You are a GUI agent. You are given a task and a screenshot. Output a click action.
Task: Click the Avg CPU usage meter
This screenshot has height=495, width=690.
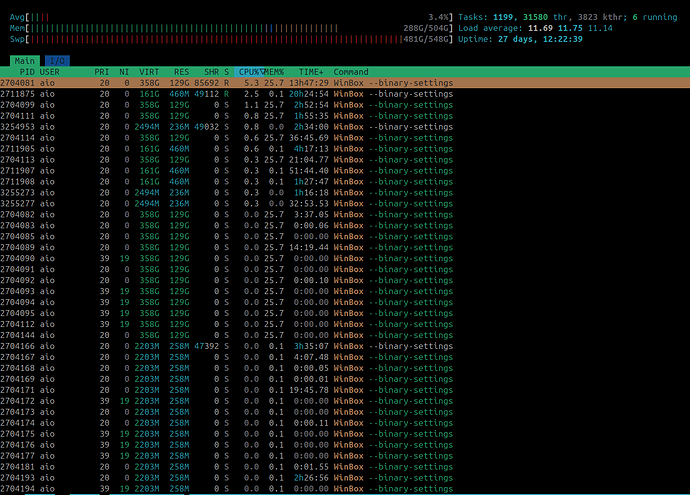(231, 17)
